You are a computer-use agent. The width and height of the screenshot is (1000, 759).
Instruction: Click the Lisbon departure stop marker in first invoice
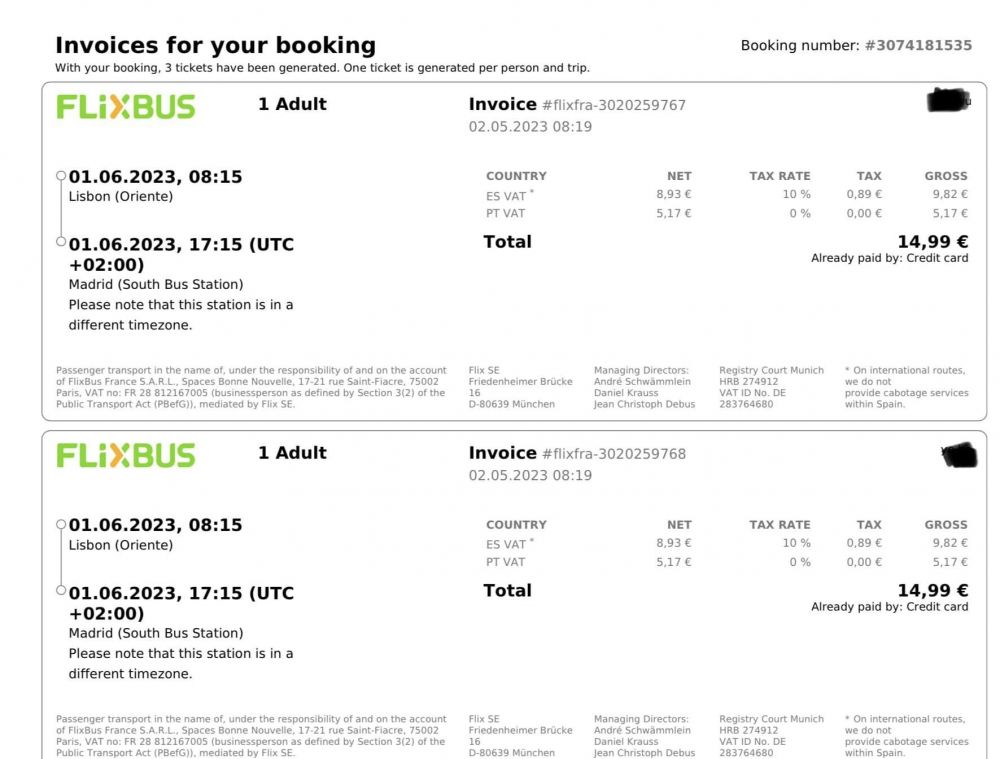pos(61,176)
